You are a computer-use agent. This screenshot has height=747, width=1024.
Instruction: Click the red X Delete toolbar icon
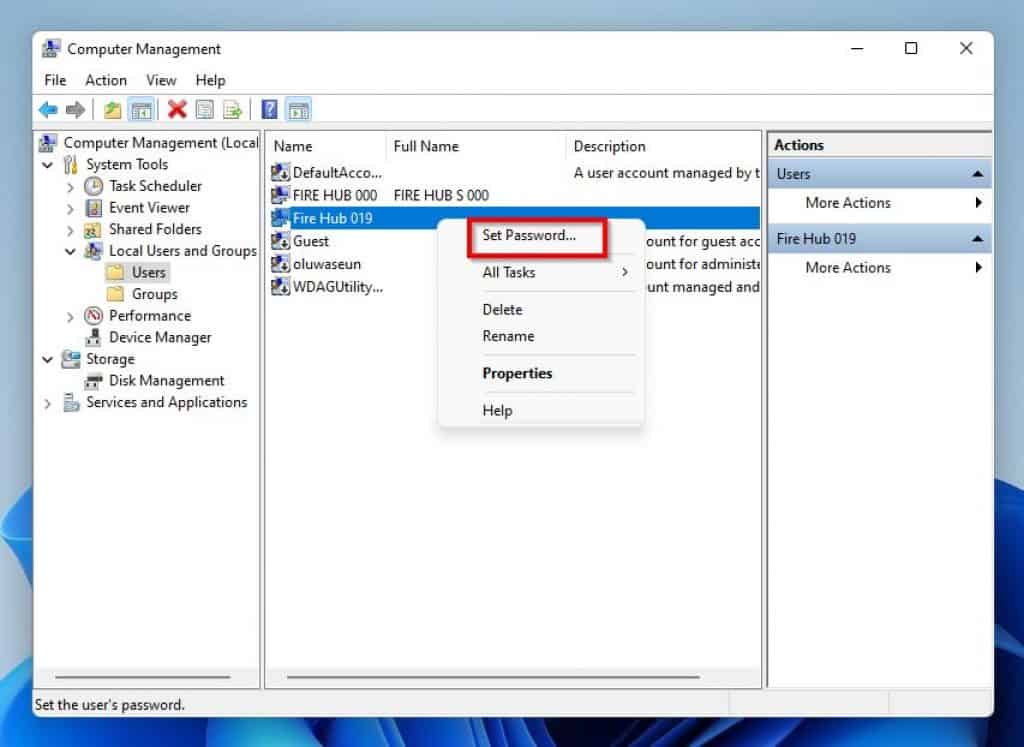click(177, 110)
